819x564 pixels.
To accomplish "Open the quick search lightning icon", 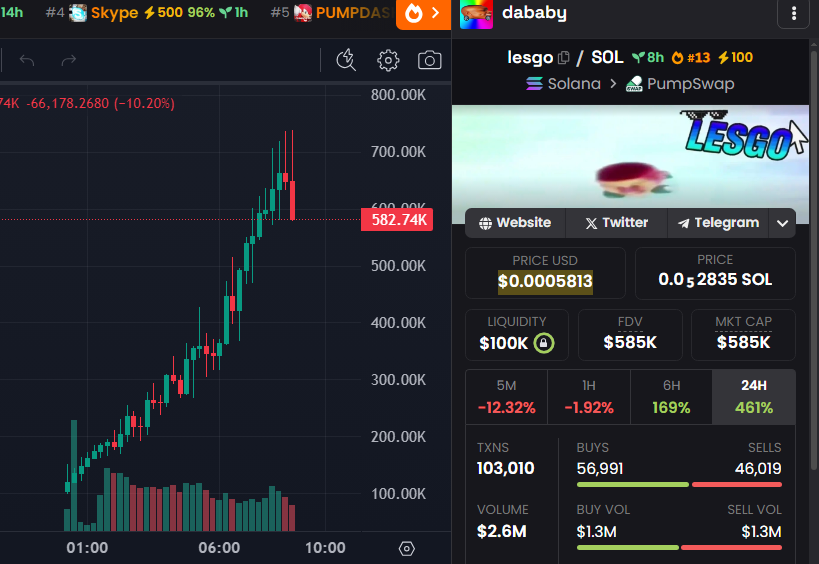I will click(346, 60).
